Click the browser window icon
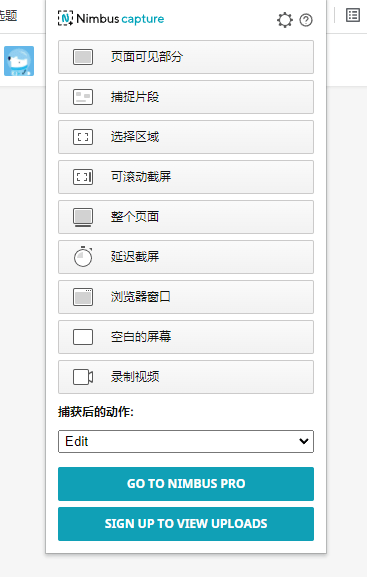The image size is (367, 577). (83, 297)
